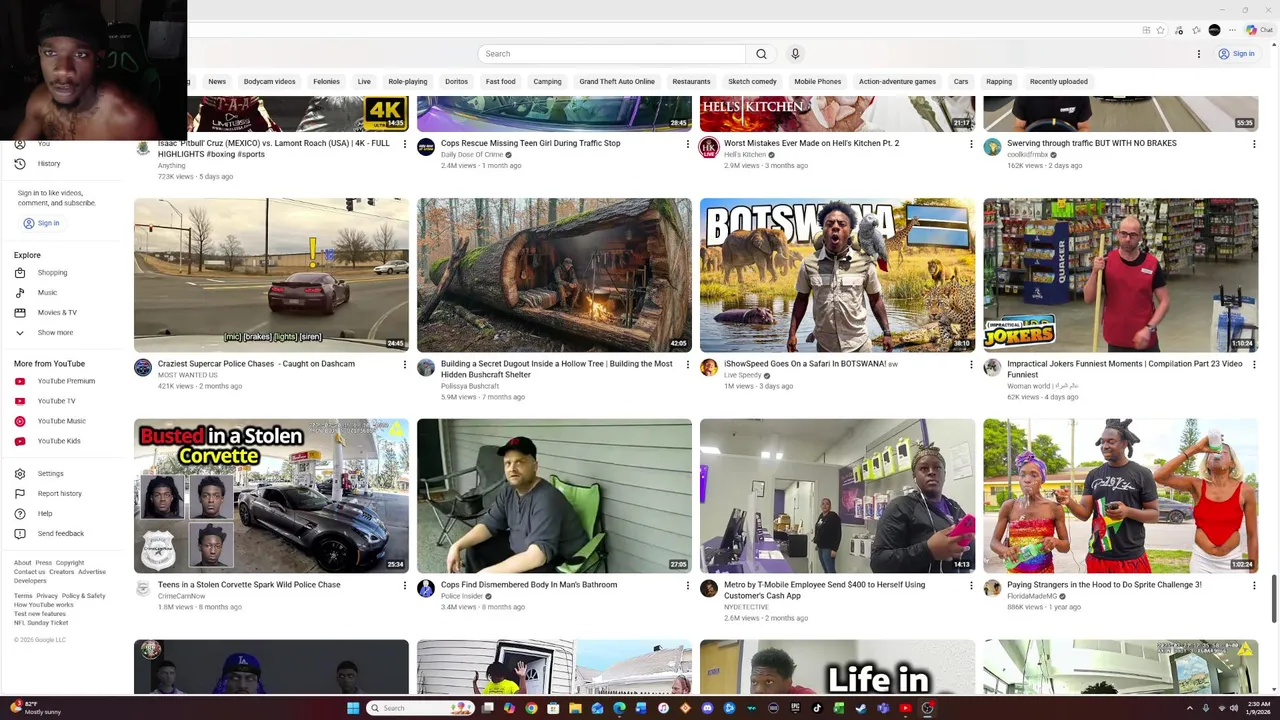
Task: Open Police Insider channel avatar
Action: (x=426, y=589)
